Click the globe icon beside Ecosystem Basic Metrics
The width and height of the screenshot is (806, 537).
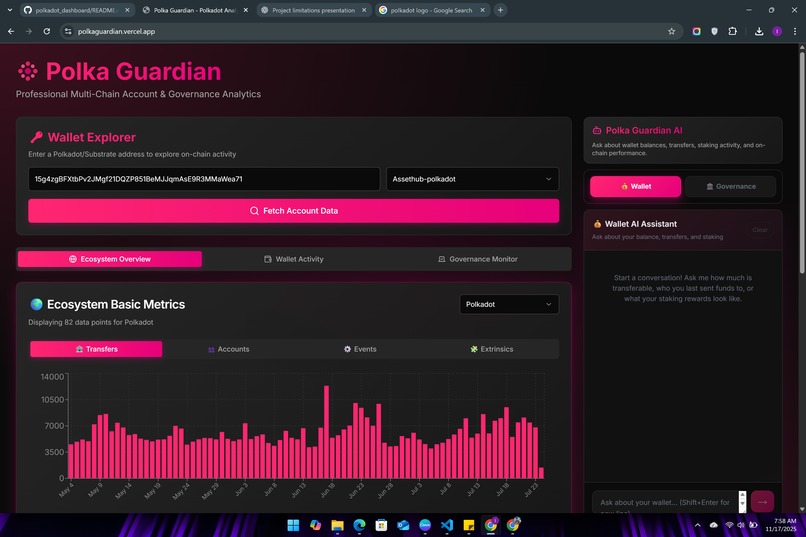click(36, 304)
